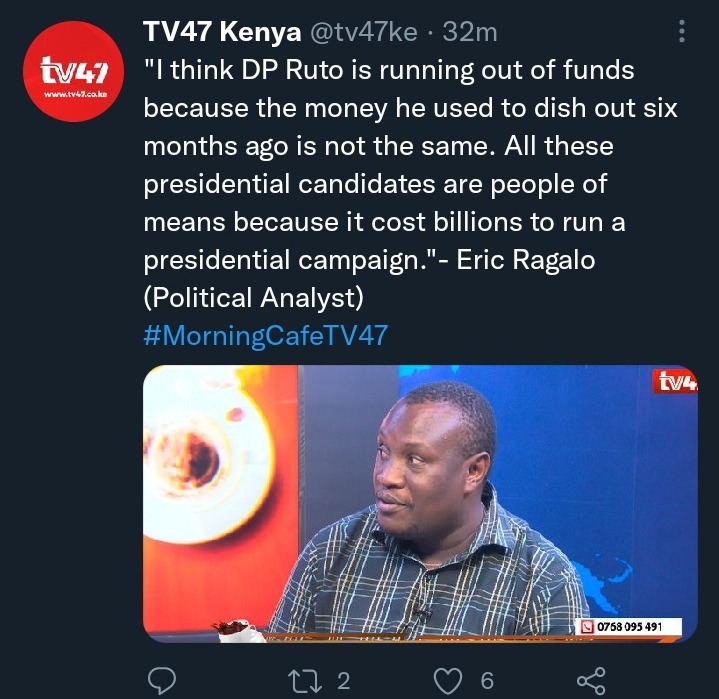Viewport: 719px width, 699px height.
Task: Click the like count number 6
Action: pyautogui.click(x=487, y=681)
